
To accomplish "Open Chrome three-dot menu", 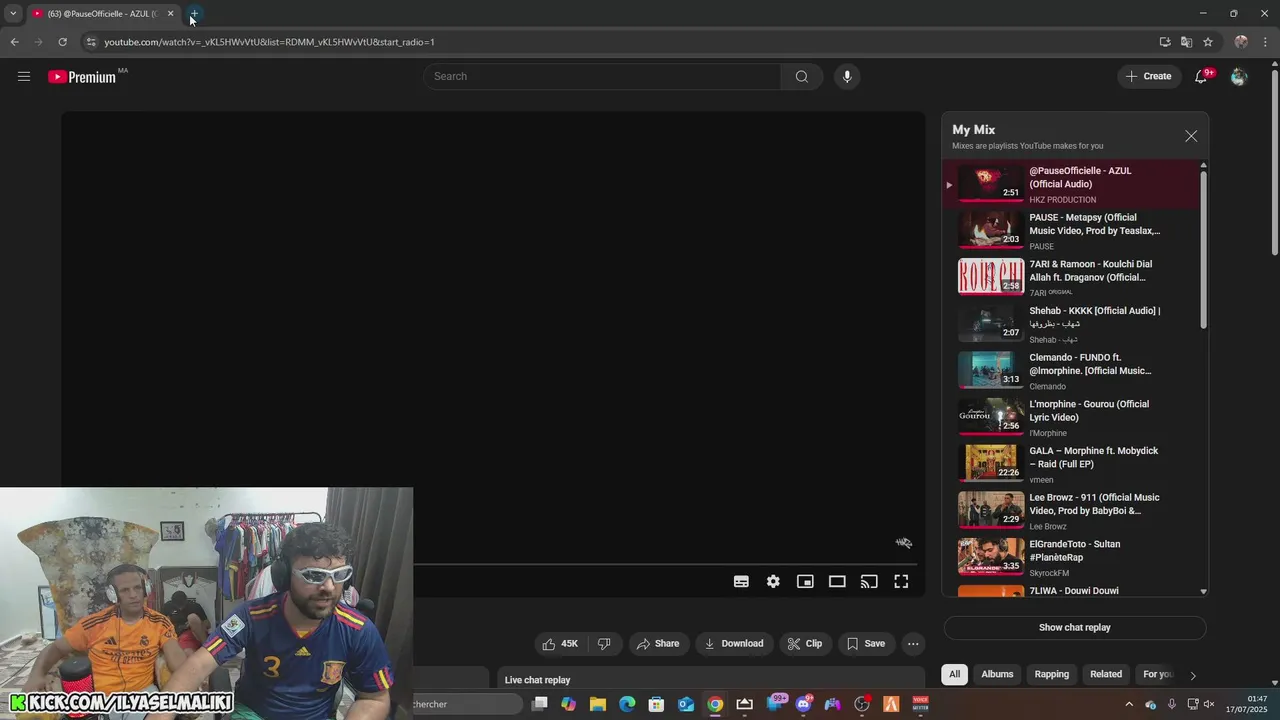I will pyautogui.click(x=1266, y=42).
